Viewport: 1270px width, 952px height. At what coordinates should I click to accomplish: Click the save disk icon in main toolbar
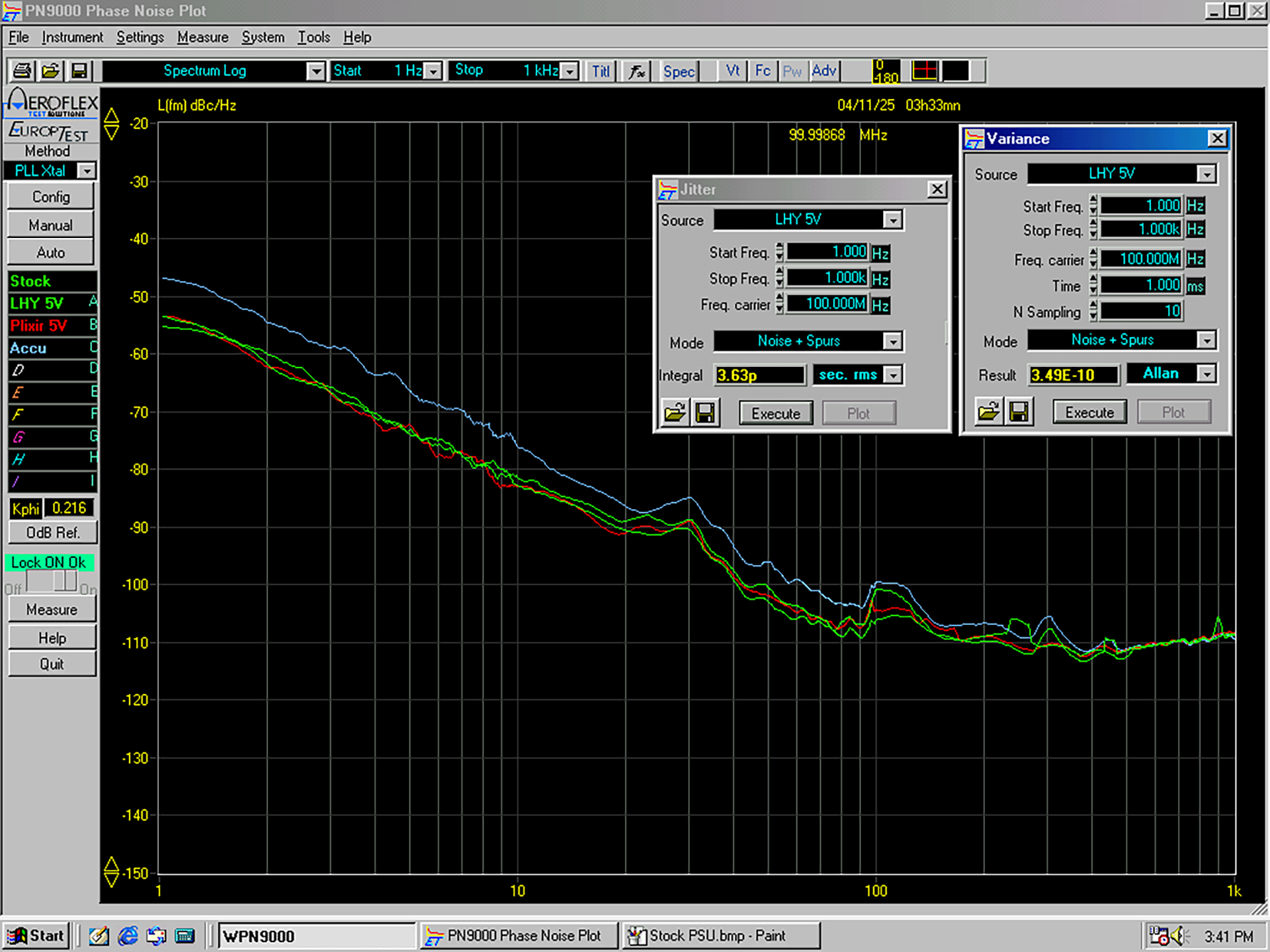pyautogui.click(x=79, y=71)
